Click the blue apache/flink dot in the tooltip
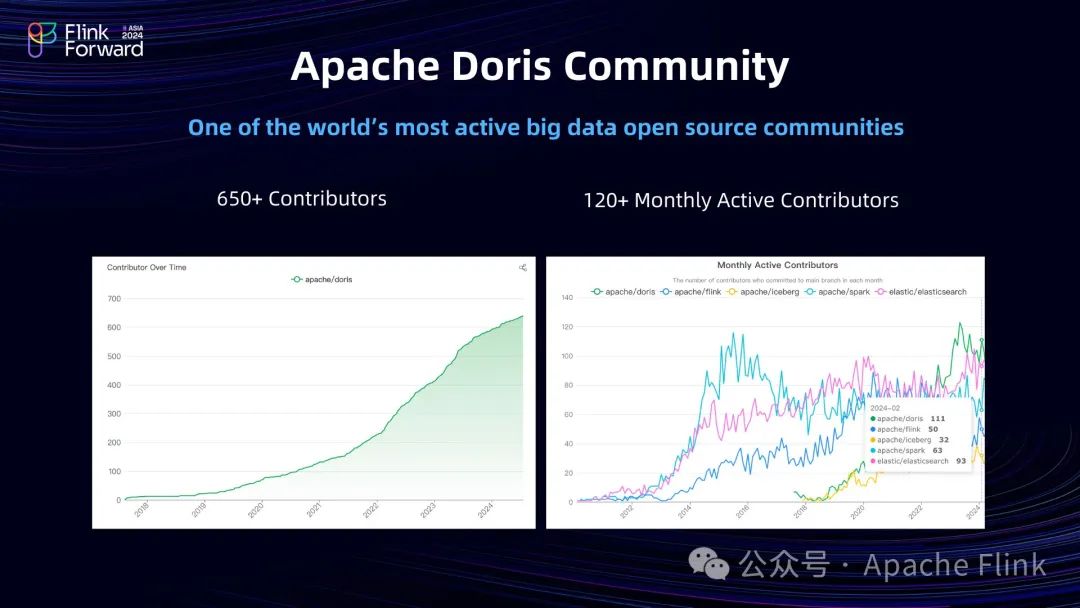 click(x=873, y=429)
